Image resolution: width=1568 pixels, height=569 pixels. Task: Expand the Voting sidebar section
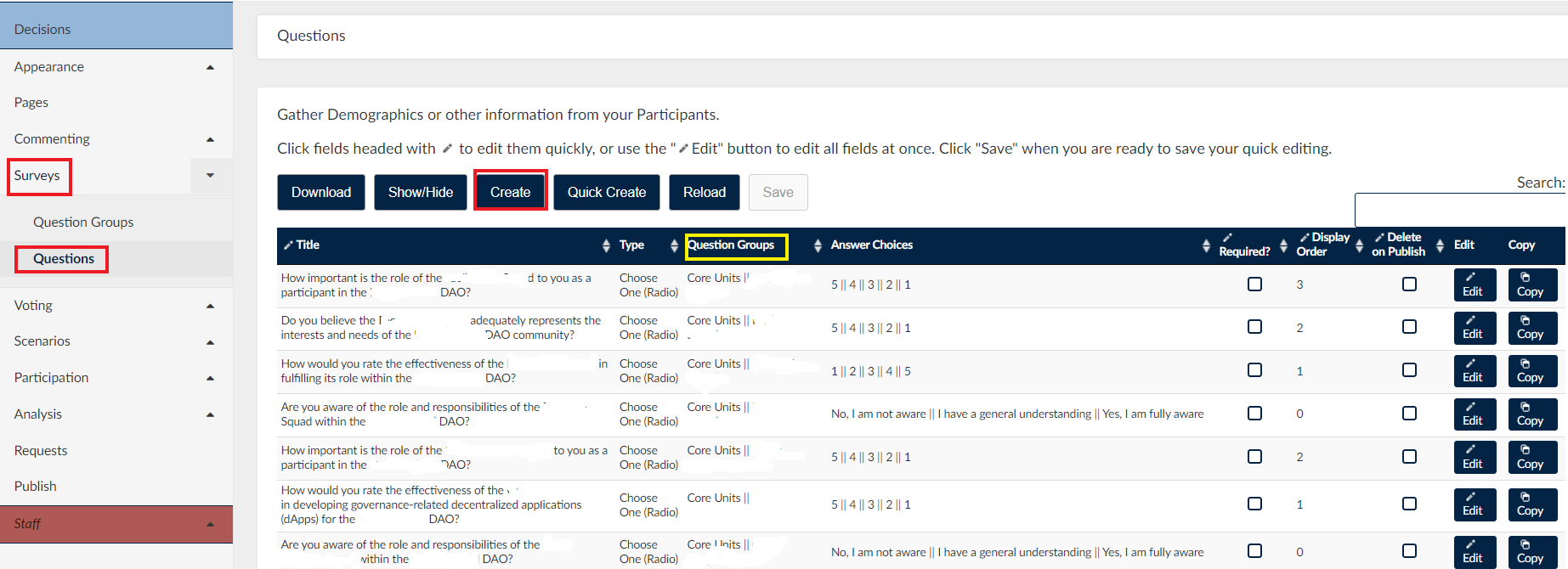click(x=210, y=306)
